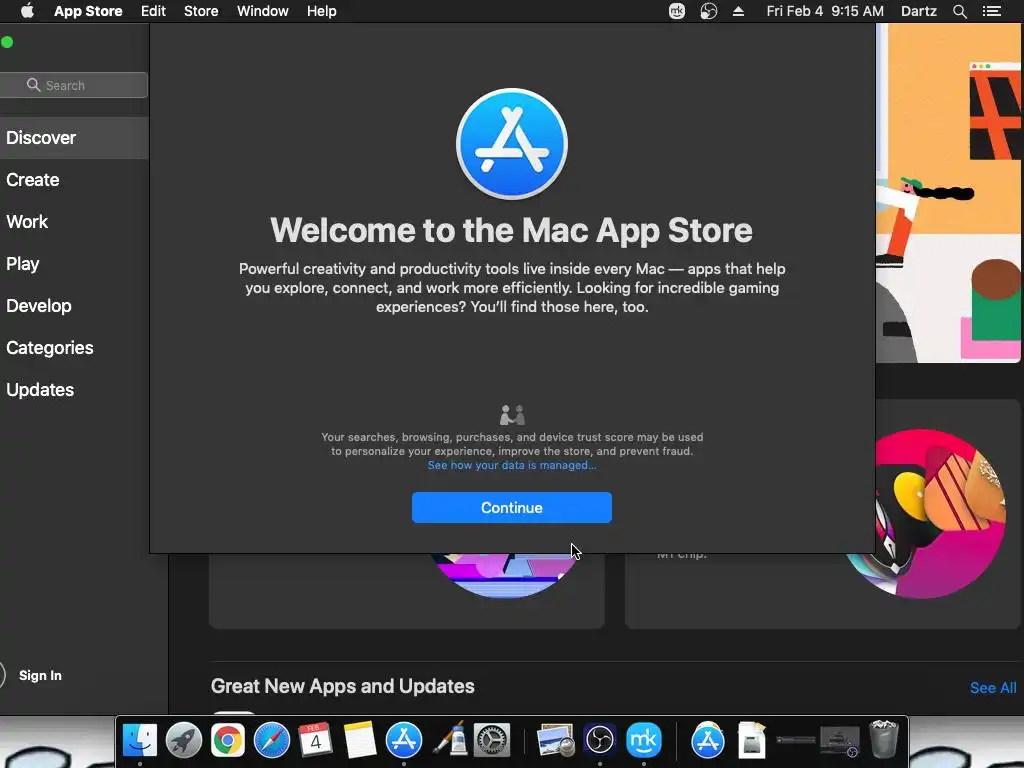Select Play in the sidebar
Image resolution: width=1024 pixels, height=768 pixels.
pyautogui.click(x=23, y=264)
